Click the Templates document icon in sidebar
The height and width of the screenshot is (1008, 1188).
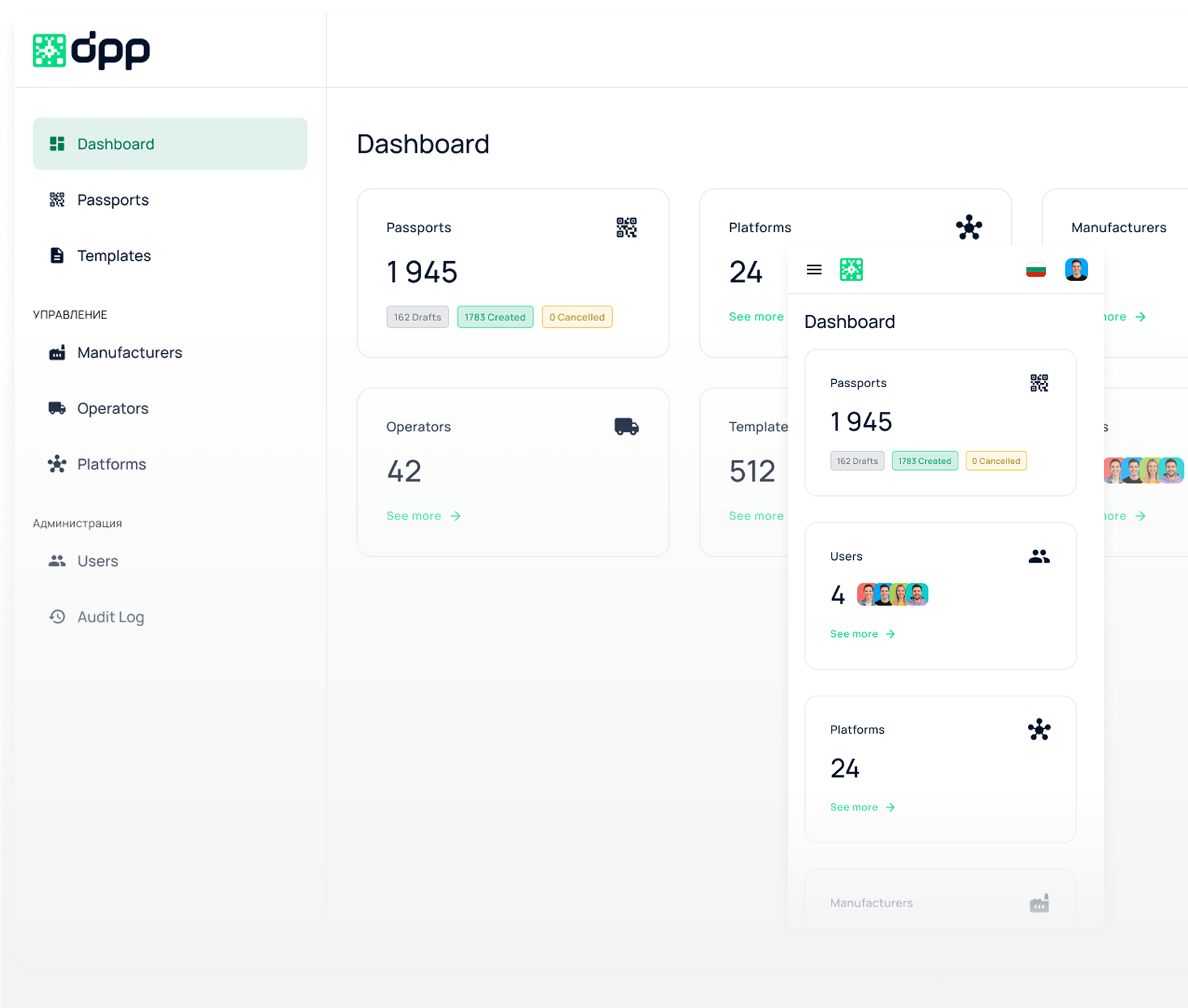click(x=57, y=256)
